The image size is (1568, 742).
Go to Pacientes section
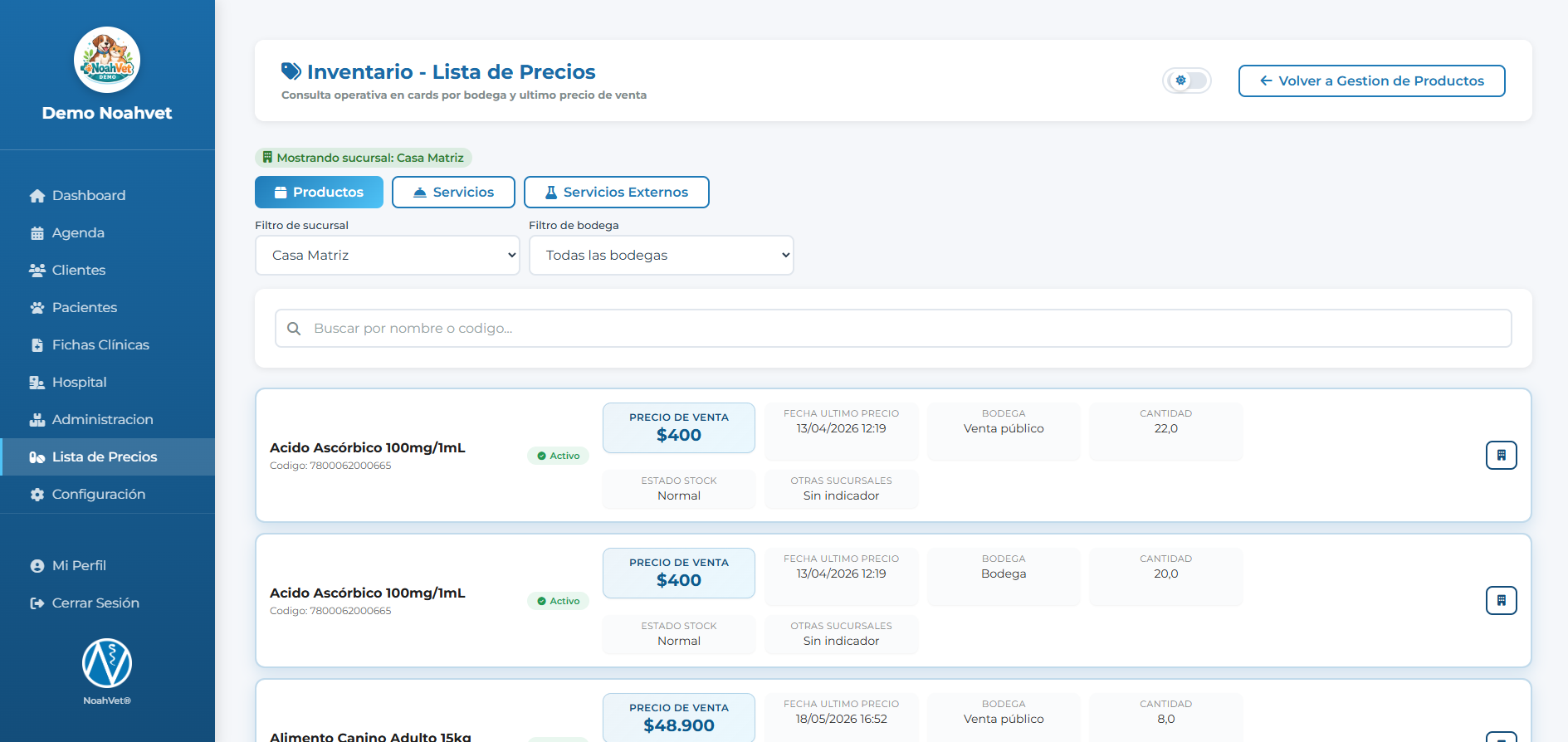pos(107,308)
